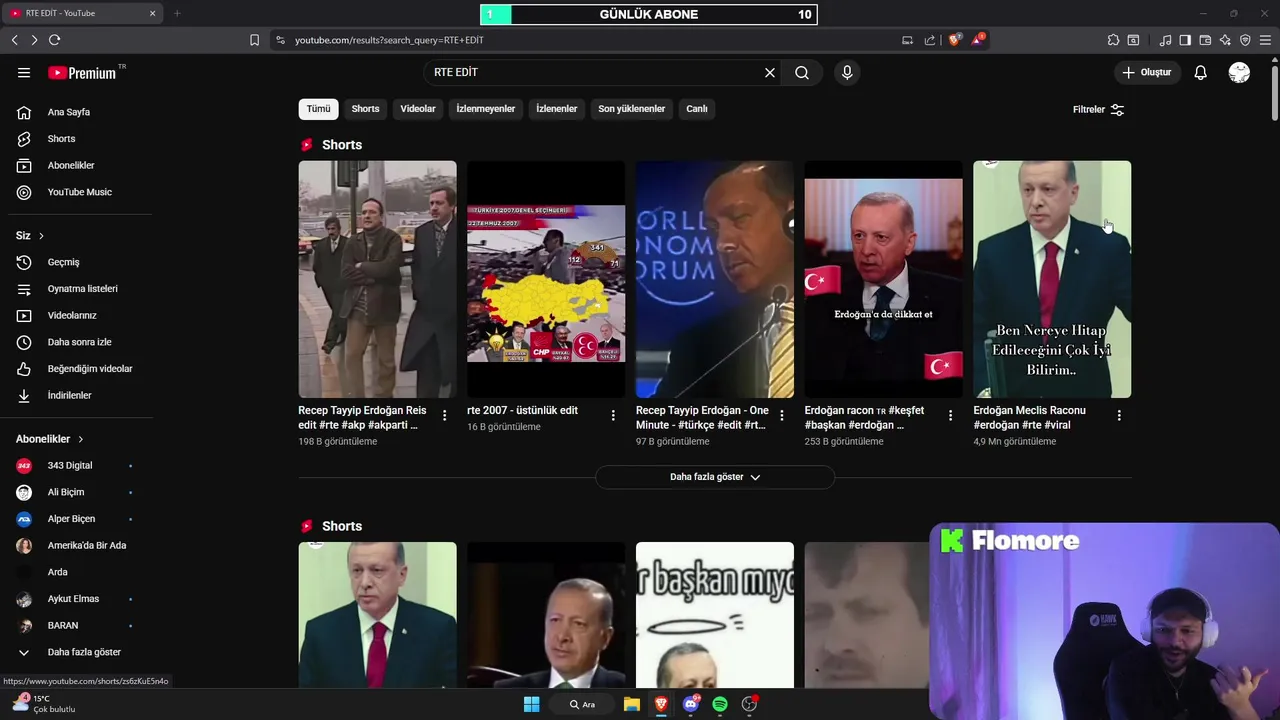This screenshot has width=1280, height=720.
Task: Open Discord from taskbar
Action: click(x=690, y=704)
